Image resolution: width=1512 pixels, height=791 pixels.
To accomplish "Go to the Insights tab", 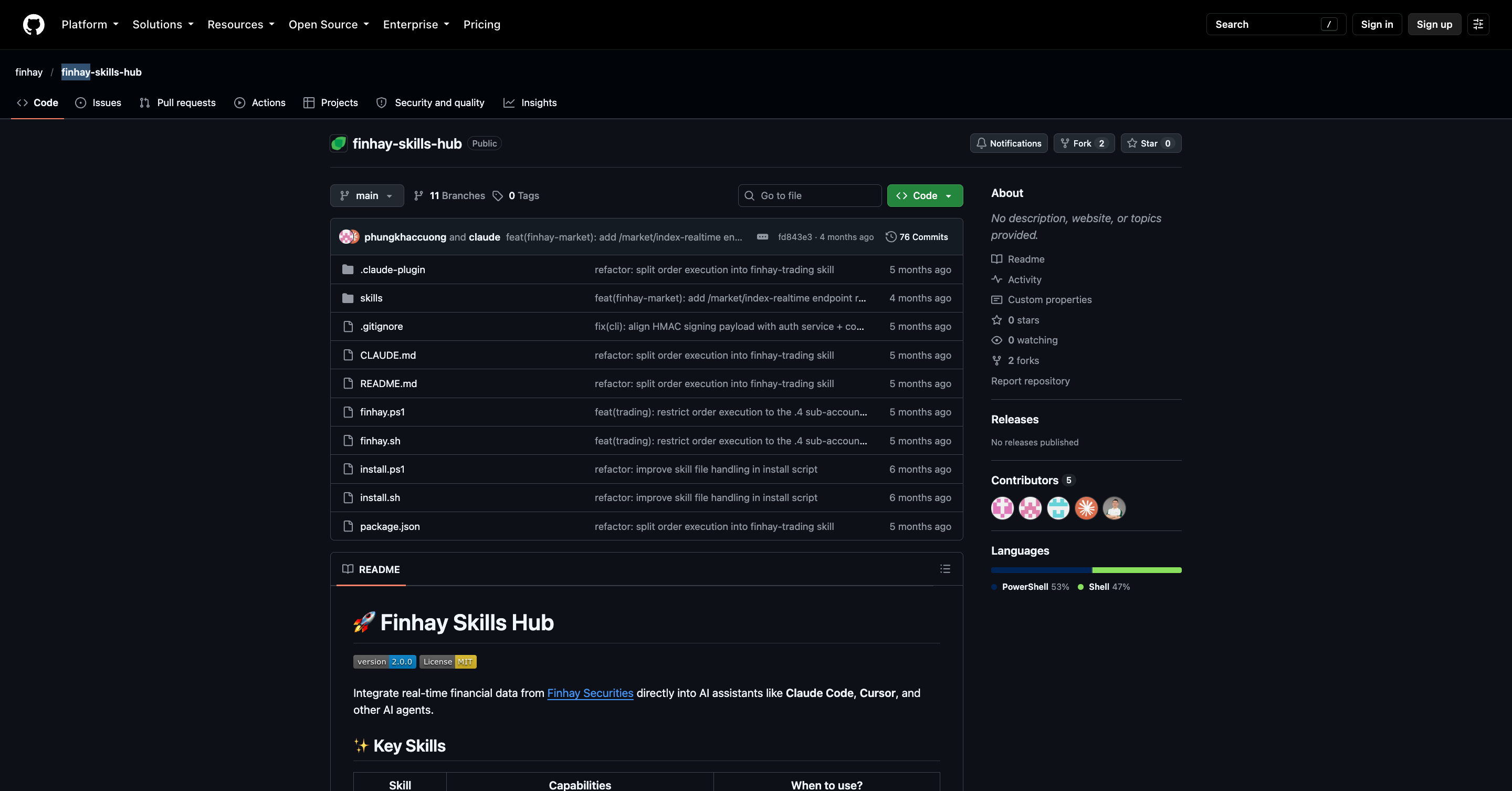I will coord(530,103).
